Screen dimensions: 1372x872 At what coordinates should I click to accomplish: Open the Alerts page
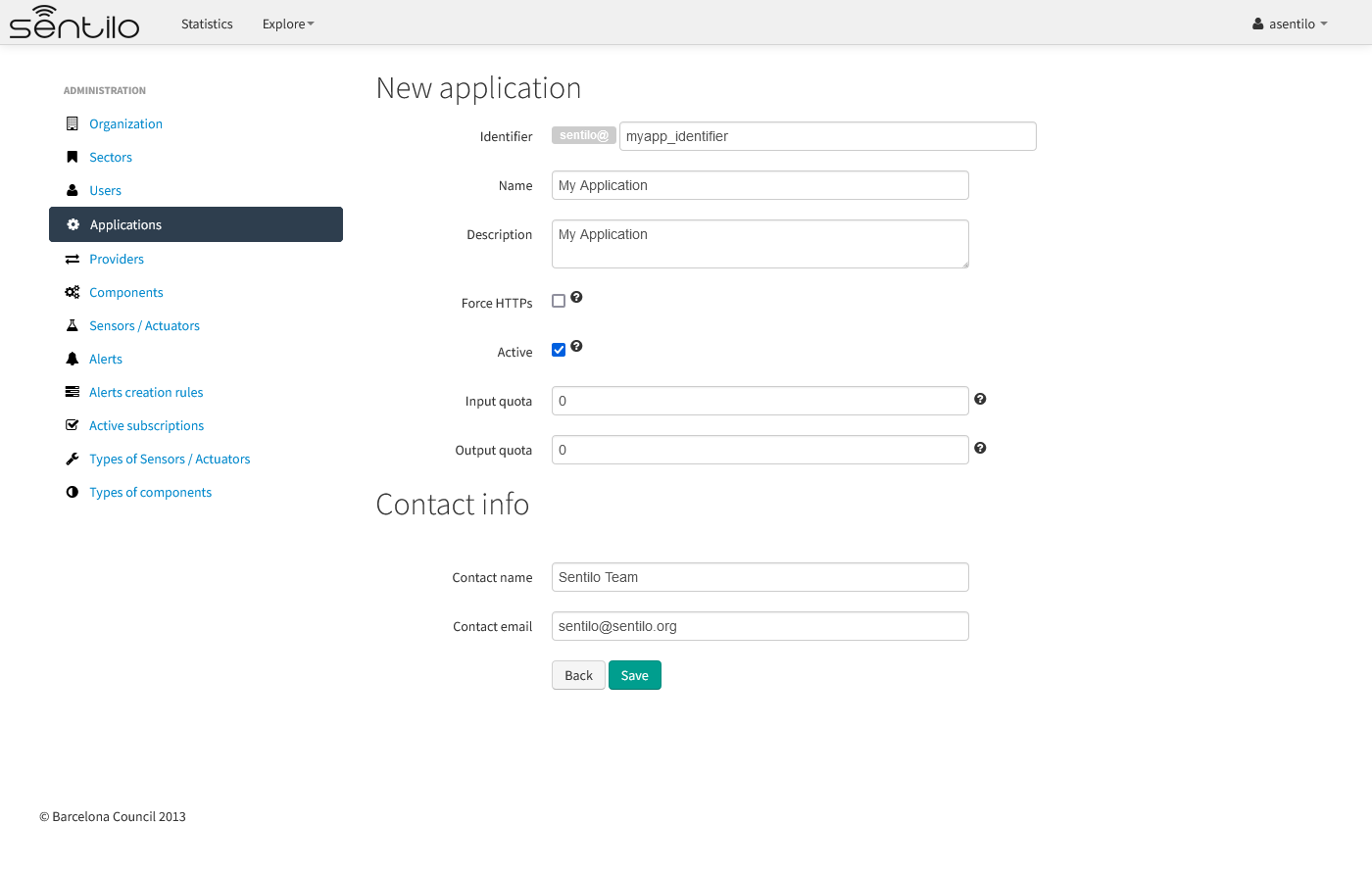[x=106, y=359]
